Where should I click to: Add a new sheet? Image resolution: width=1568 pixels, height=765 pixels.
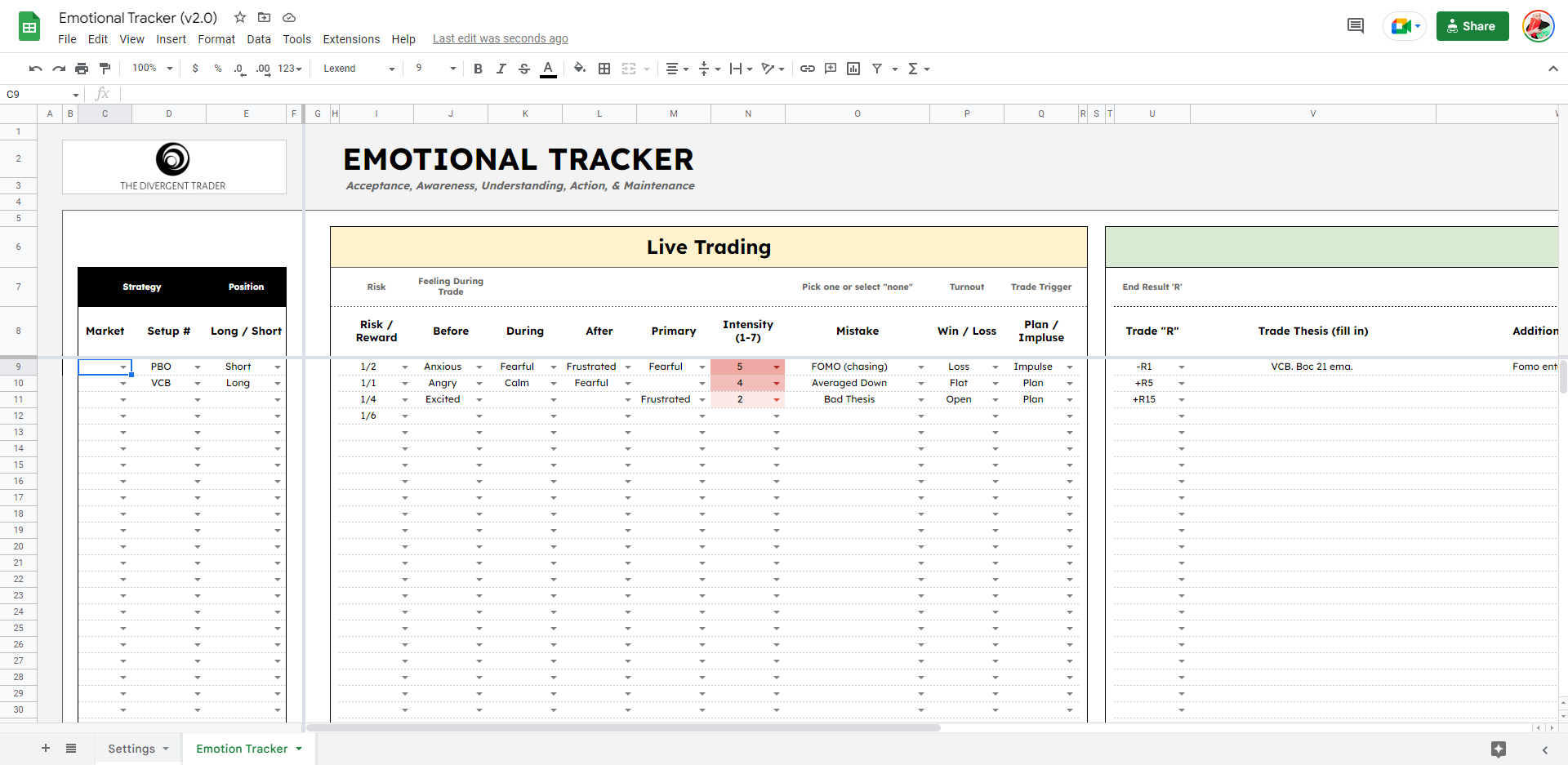point(46,749)
